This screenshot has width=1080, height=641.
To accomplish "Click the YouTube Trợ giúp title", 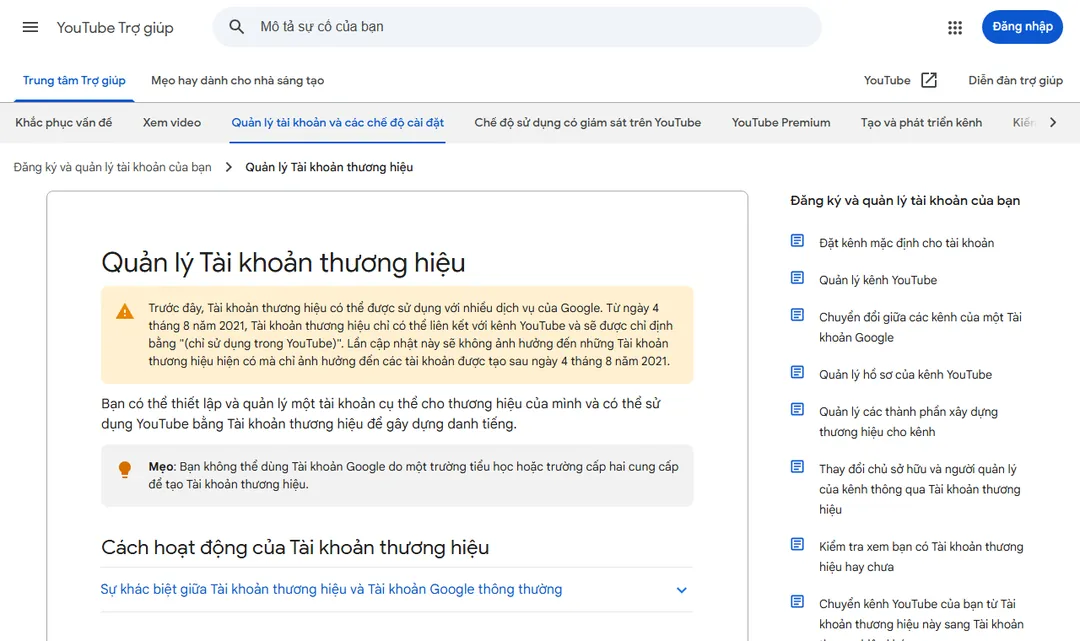I will (115, 28).
